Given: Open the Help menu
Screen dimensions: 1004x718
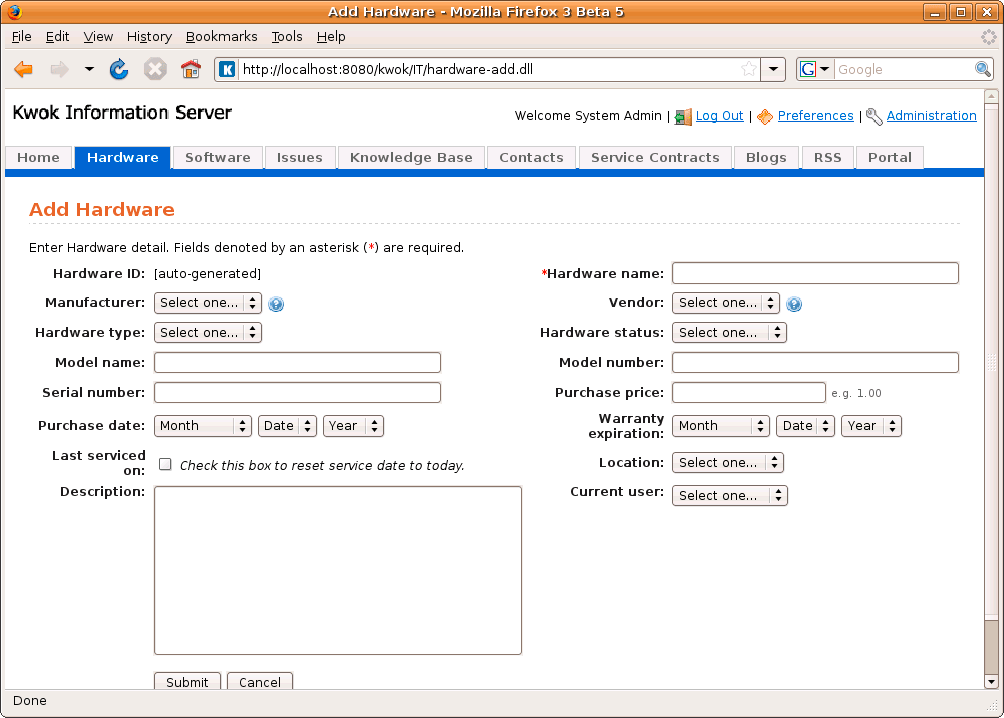Looking at the screenshot, I should point(331,37).
